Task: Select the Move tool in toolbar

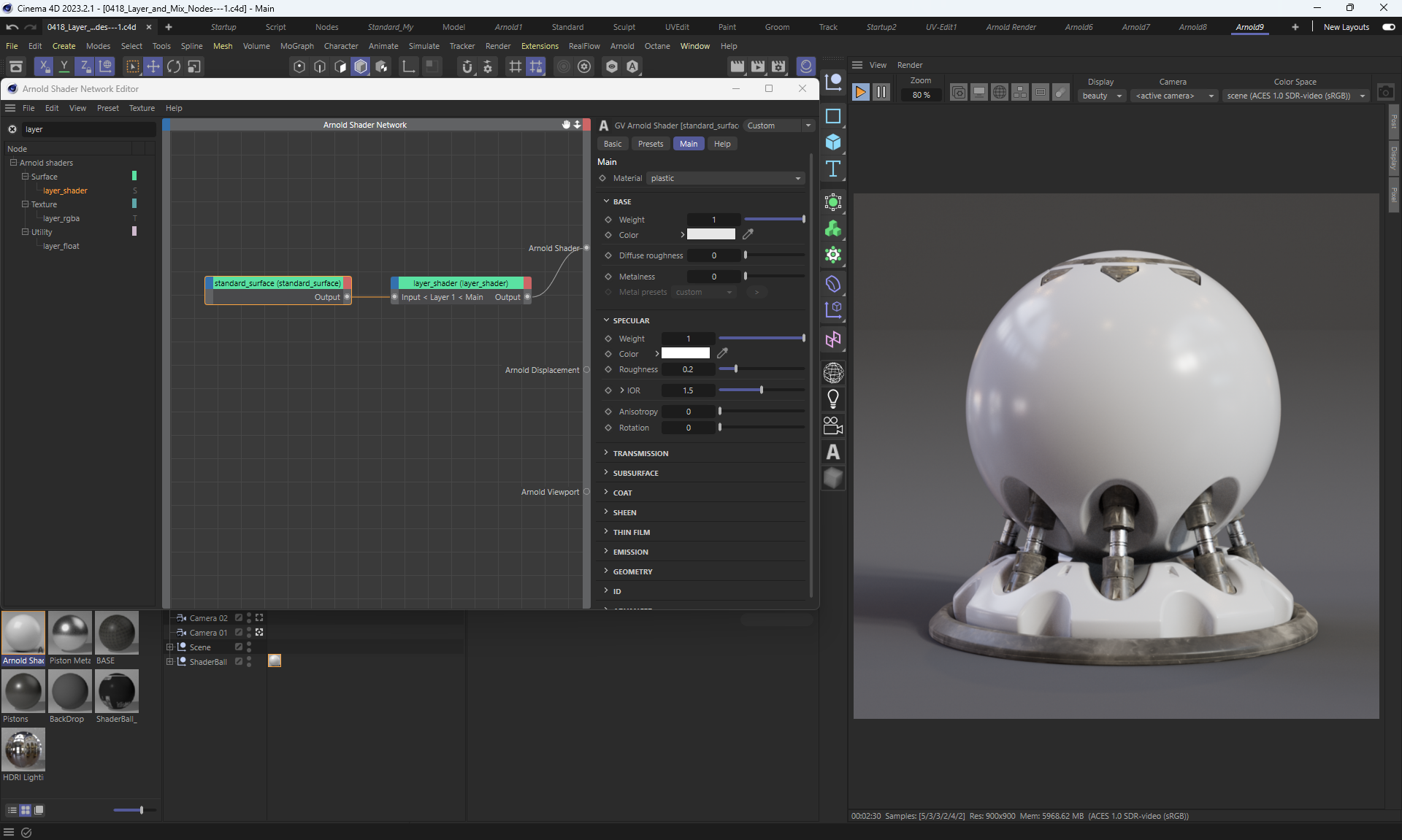Action: (153, 66)
